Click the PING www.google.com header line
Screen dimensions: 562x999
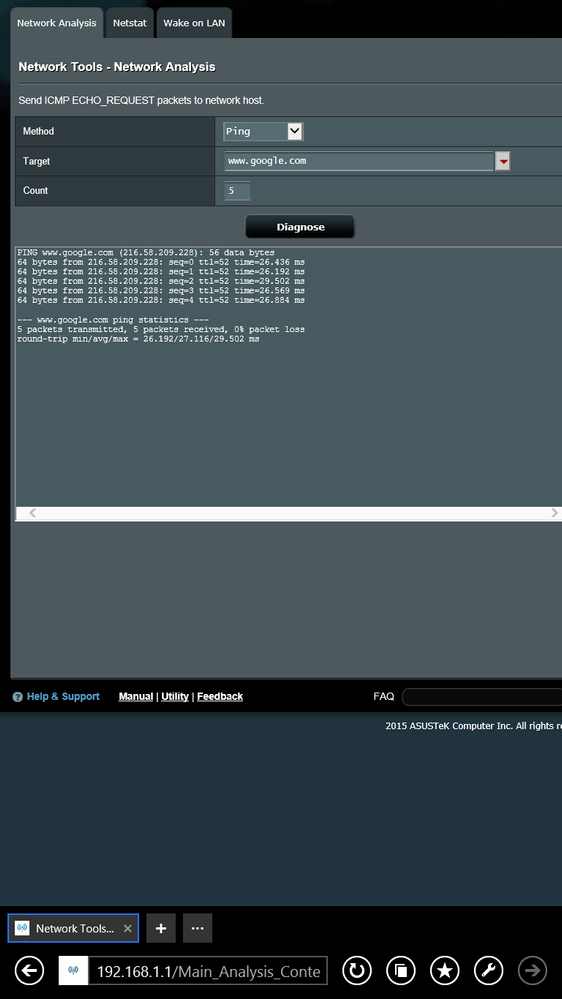pos(146,252)
